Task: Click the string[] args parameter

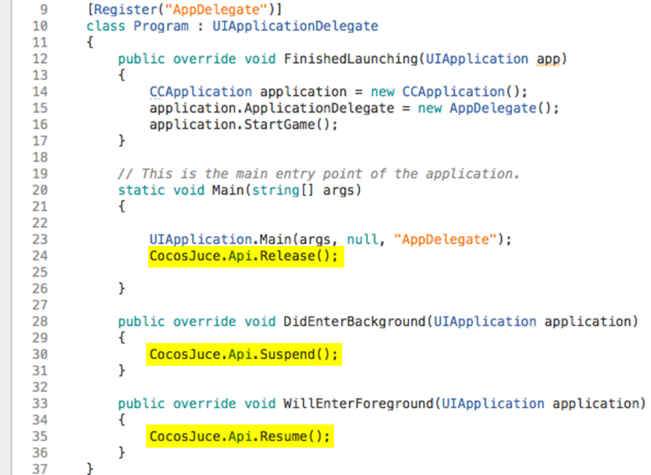Action: (x=302, y=190)
